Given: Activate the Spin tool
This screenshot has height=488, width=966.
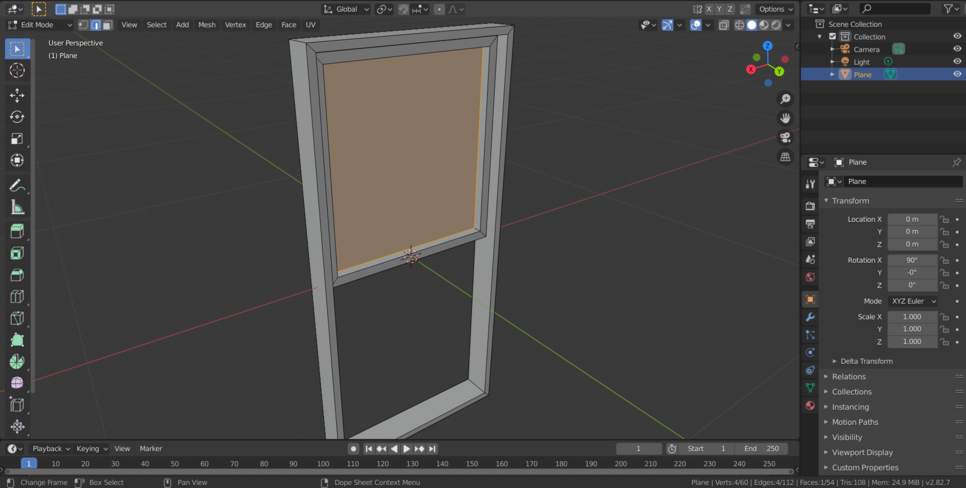Looking at the screenshot, I should pos(17,362).
